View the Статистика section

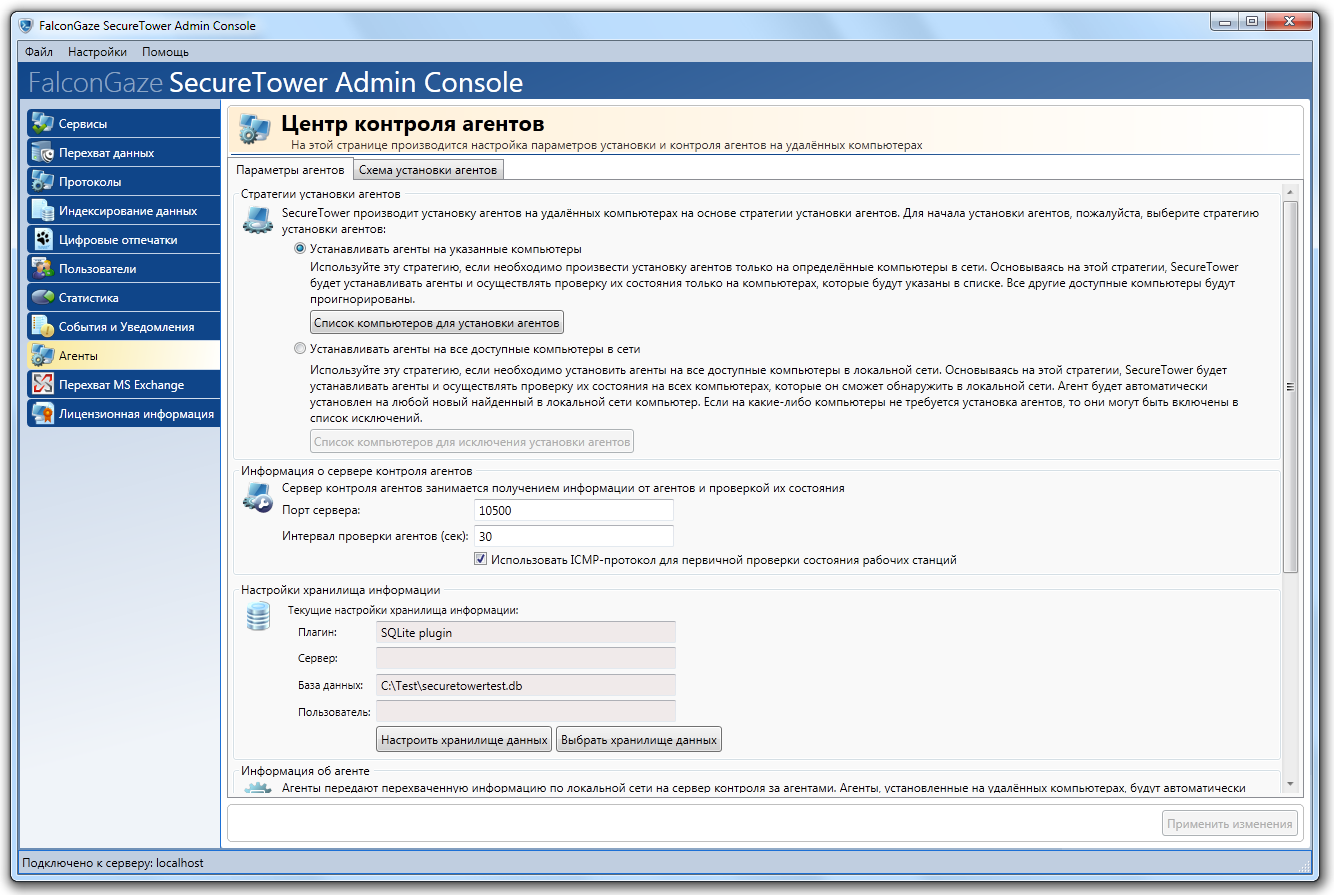pyautogui.click(x=124, y=298)
